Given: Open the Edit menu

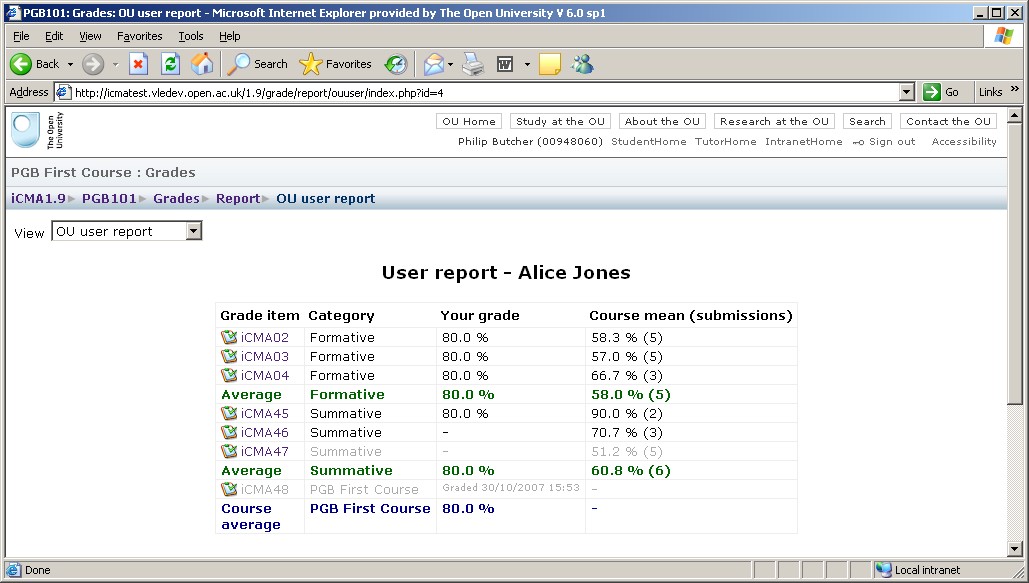Looking at the screenshot, I should click(x=54, y=36).
